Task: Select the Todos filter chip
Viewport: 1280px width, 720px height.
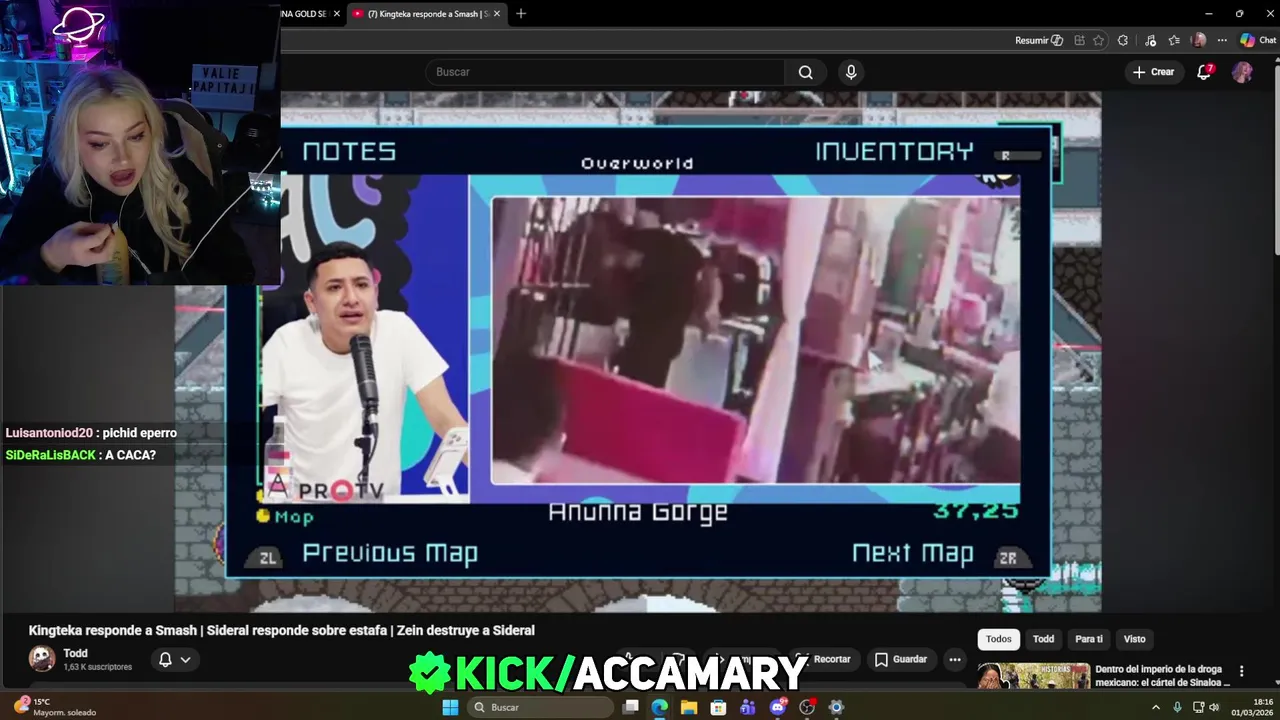Action: click(x=998, y=639)
